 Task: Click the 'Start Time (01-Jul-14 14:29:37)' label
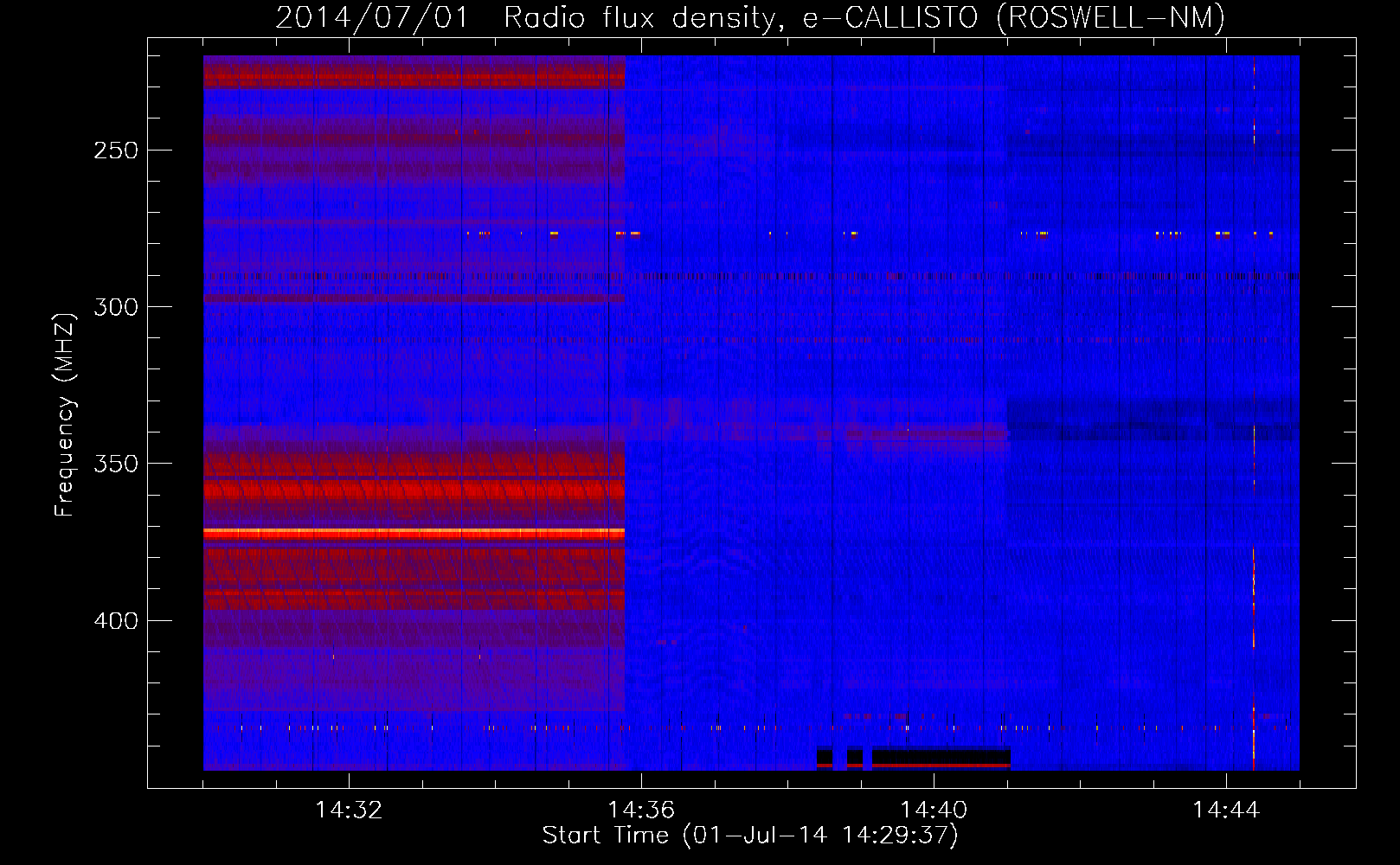(x=750, y=836)
